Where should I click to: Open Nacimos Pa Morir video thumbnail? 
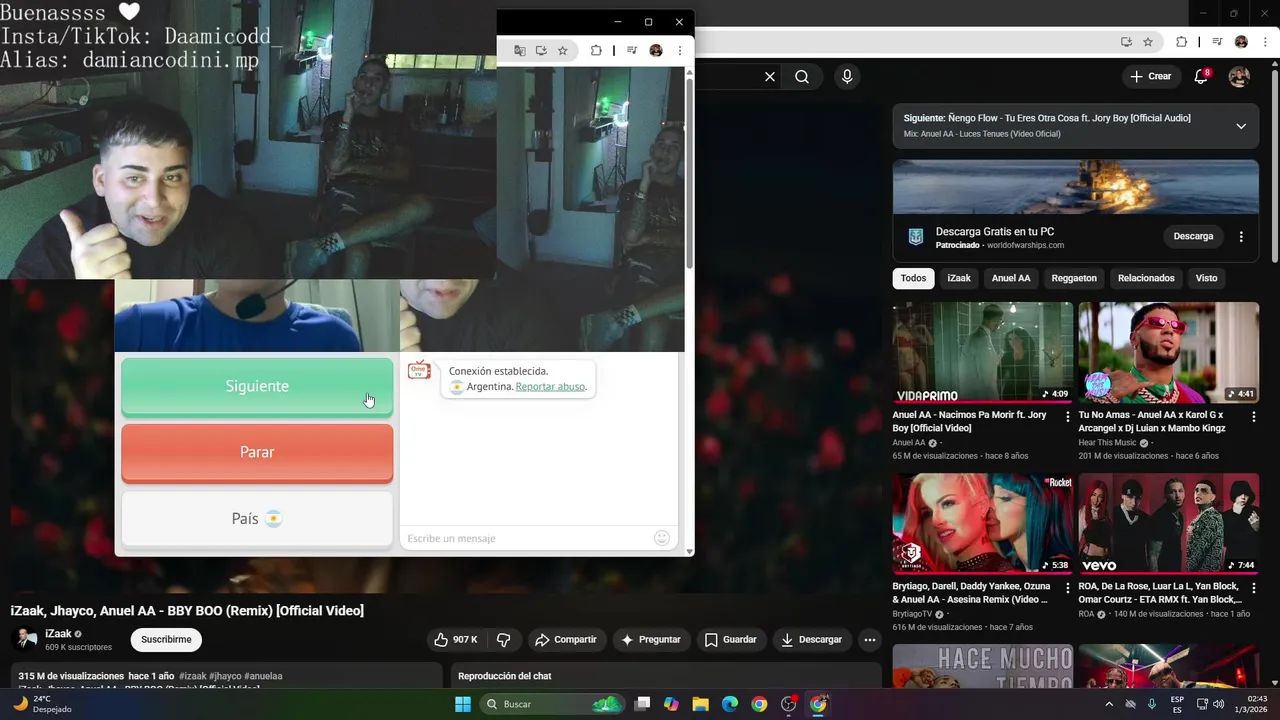tap(983, 352)
